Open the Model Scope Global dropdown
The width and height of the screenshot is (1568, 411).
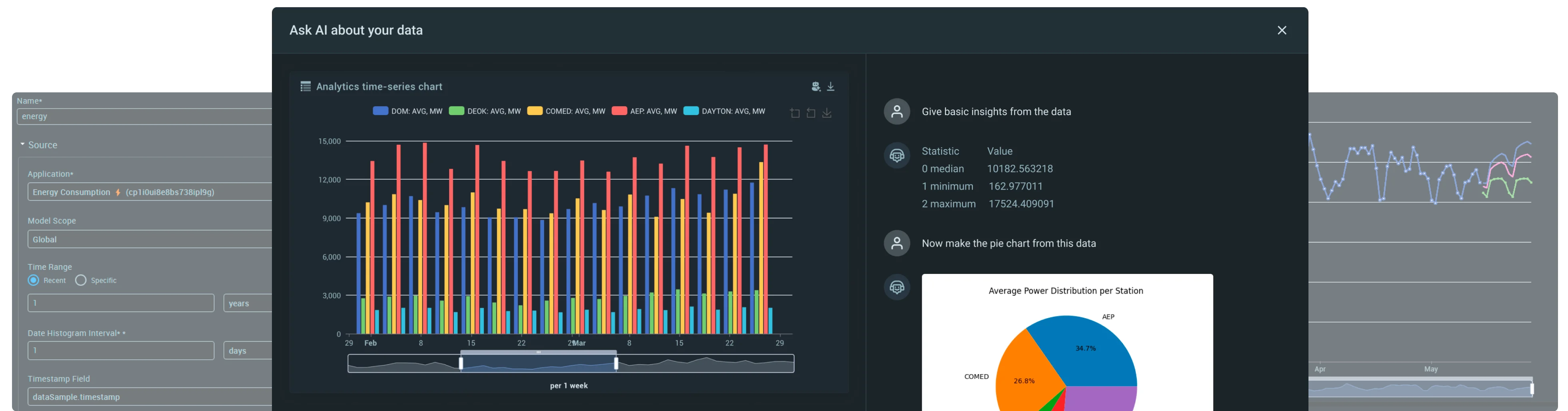coord(150,239)
